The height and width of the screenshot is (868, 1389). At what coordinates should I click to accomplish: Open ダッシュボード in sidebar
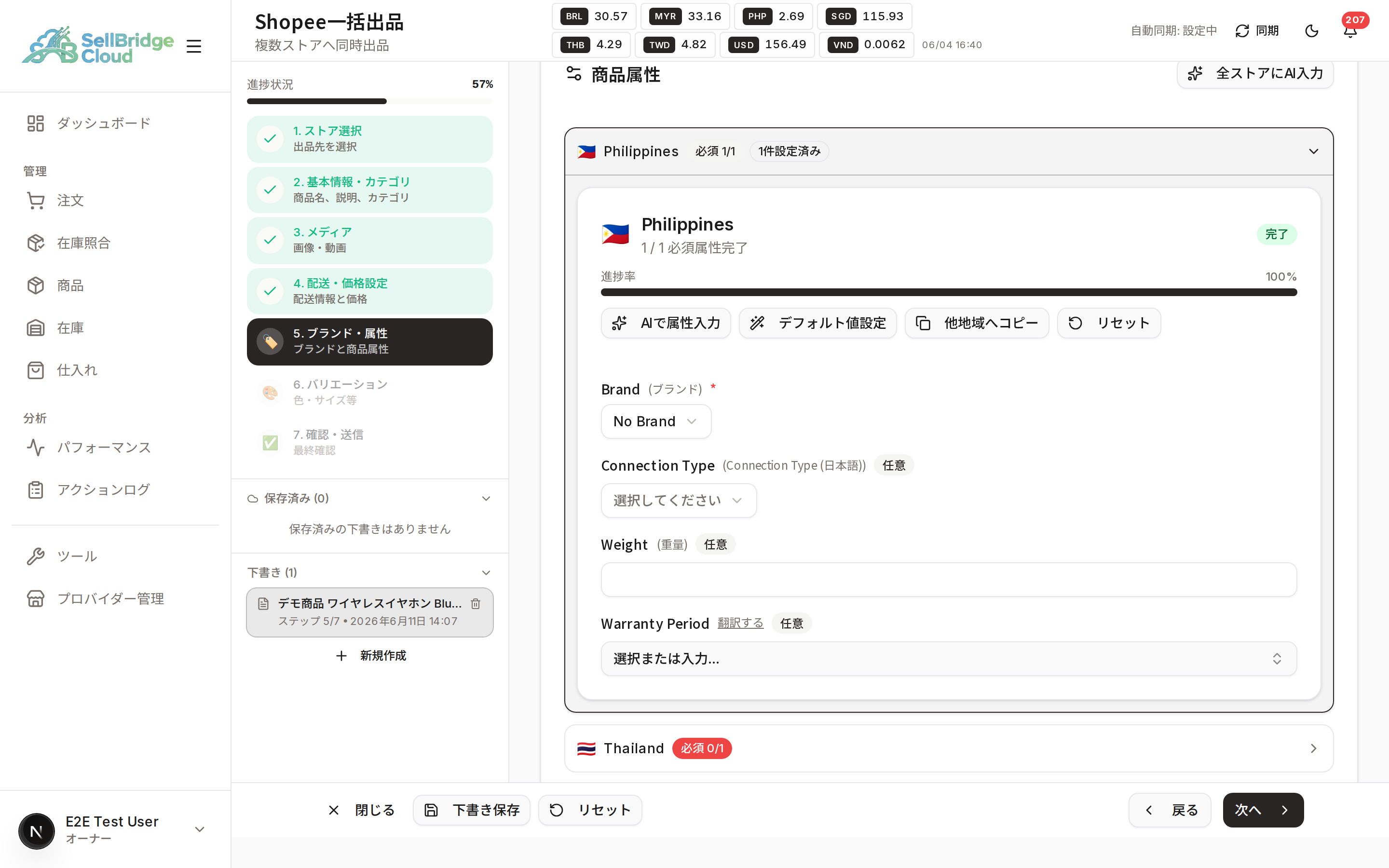[115, 123]
